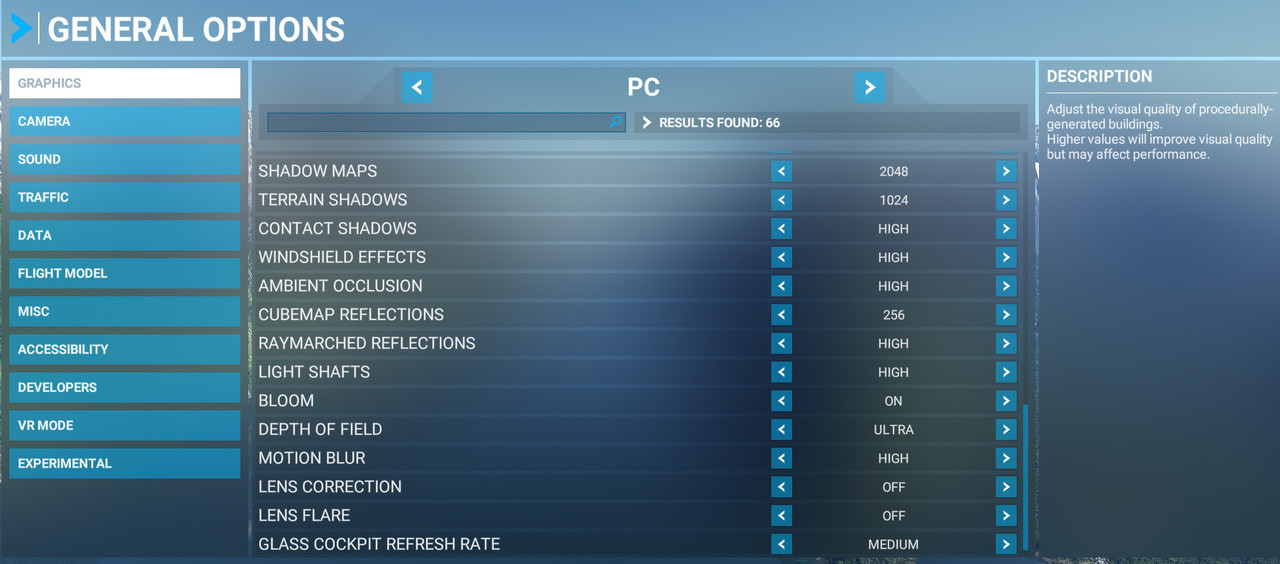Open the Developers options category
The image size is (1280, 564).
[x=125, y=387]
